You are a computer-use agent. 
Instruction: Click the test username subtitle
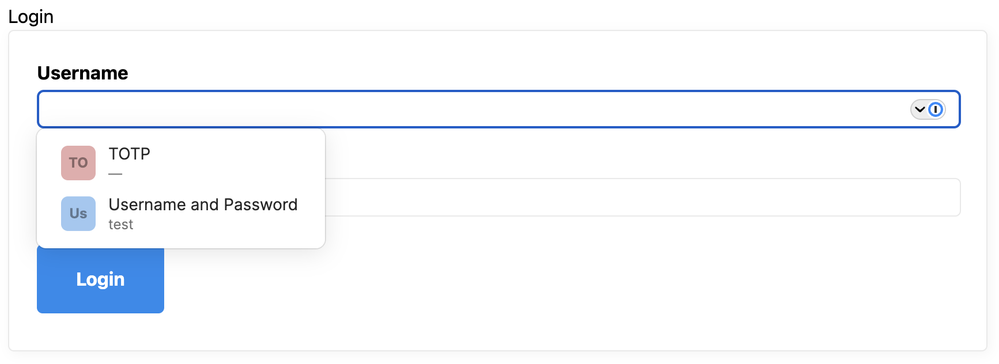[x=121, y=224]
